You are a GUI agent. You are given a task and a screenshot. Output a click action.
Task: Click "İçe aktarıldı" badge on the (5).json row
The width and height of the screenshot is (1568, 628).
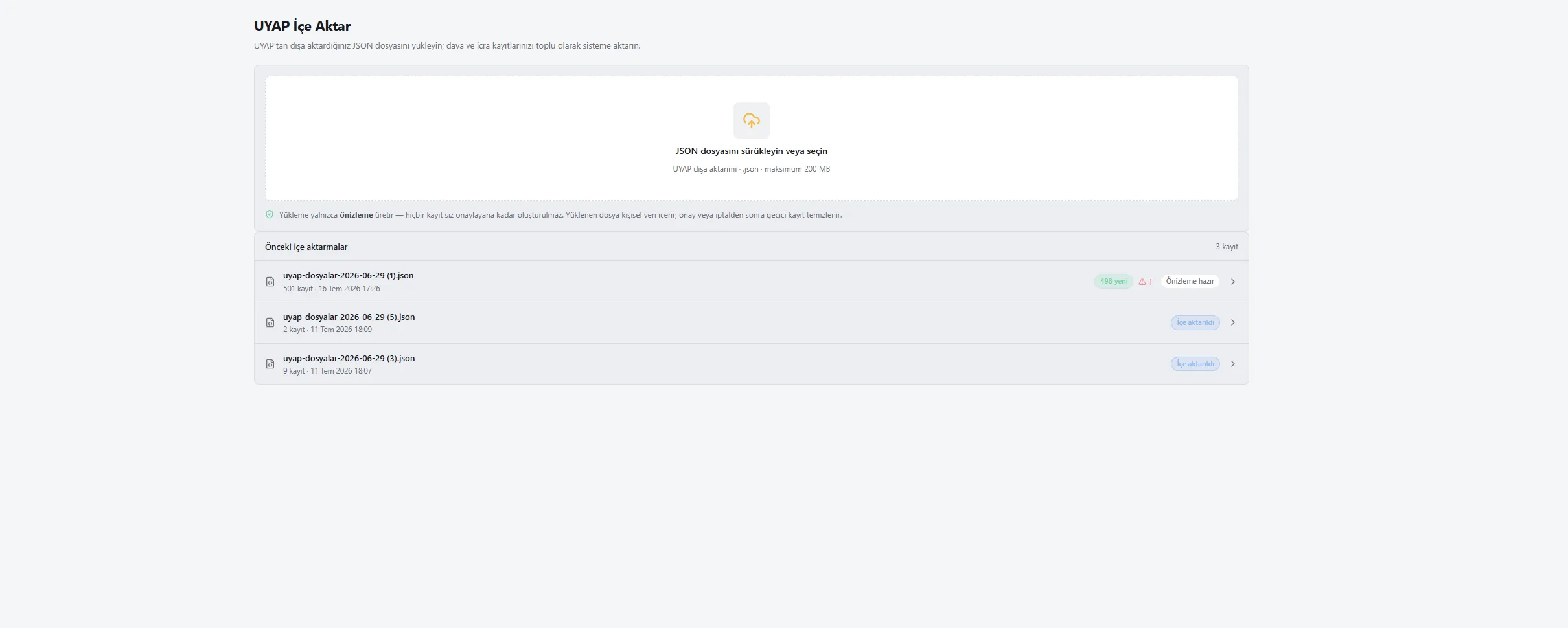pos(1195,322)
